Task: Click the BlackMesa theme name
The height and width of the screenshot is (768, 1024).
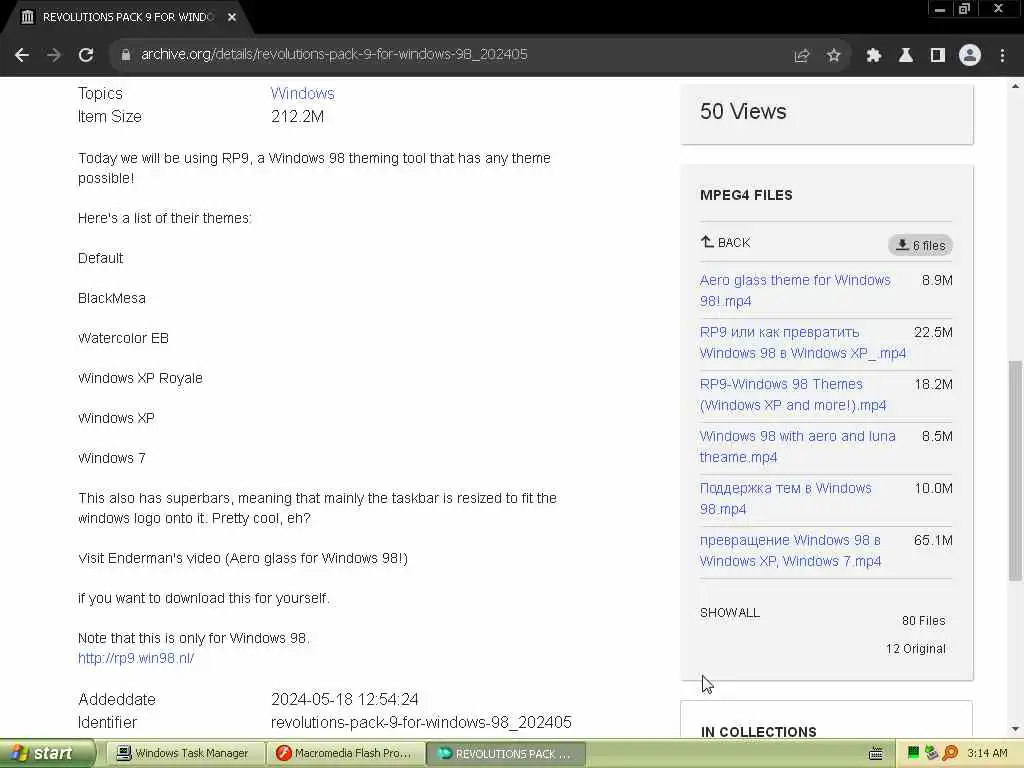Action: click(112, 298)
